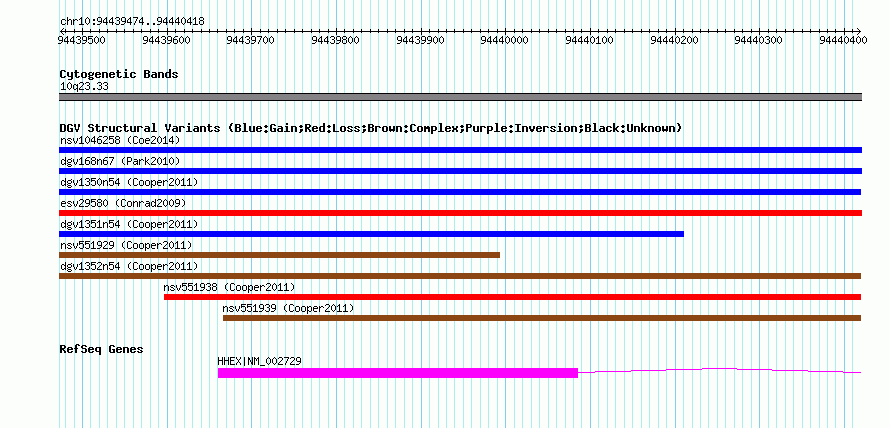Click the thin magenta HHEX intron line
Screen dimensions: 890x428
[720, 371]
